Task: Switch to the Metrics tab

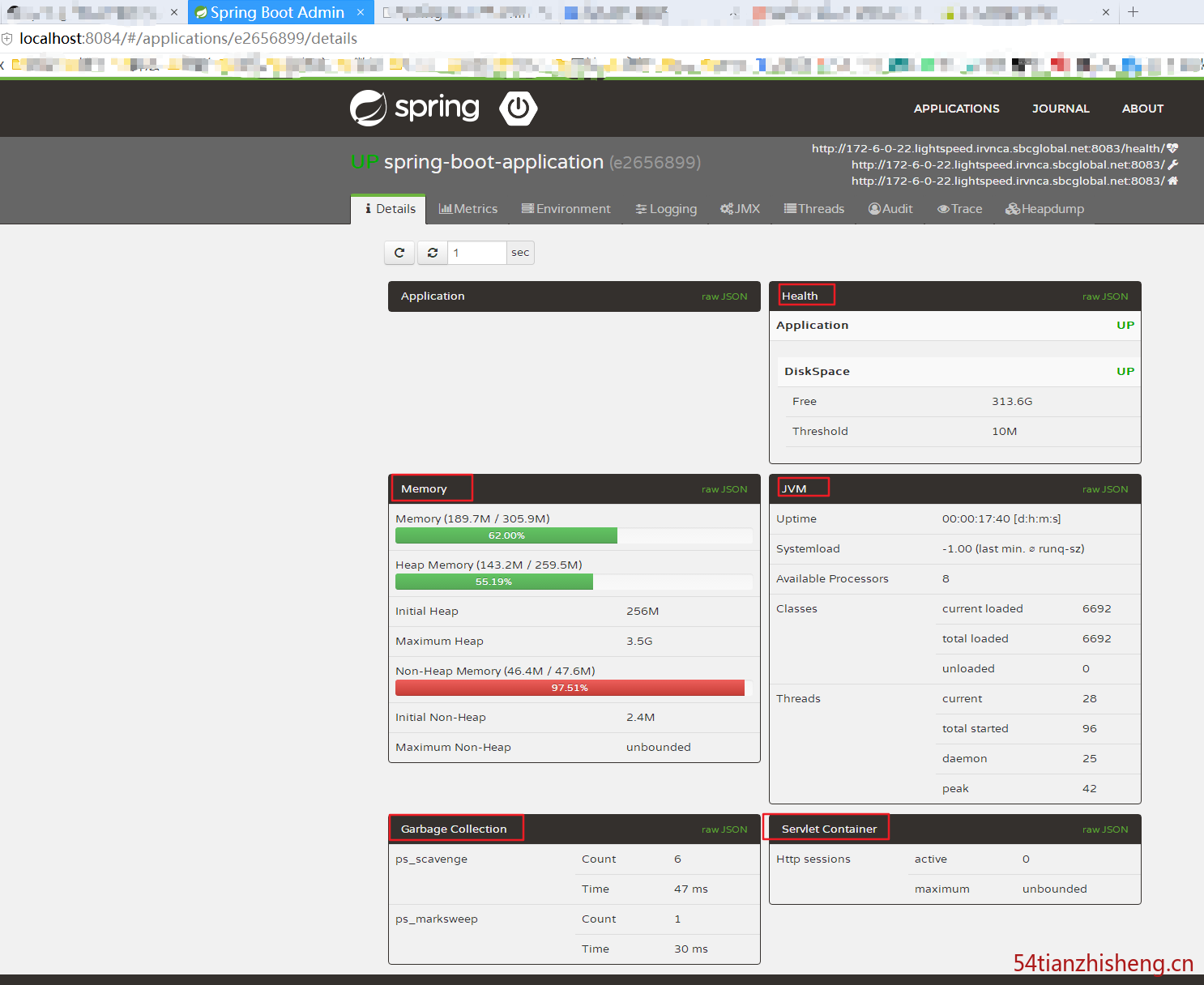Action: point(468,208)
